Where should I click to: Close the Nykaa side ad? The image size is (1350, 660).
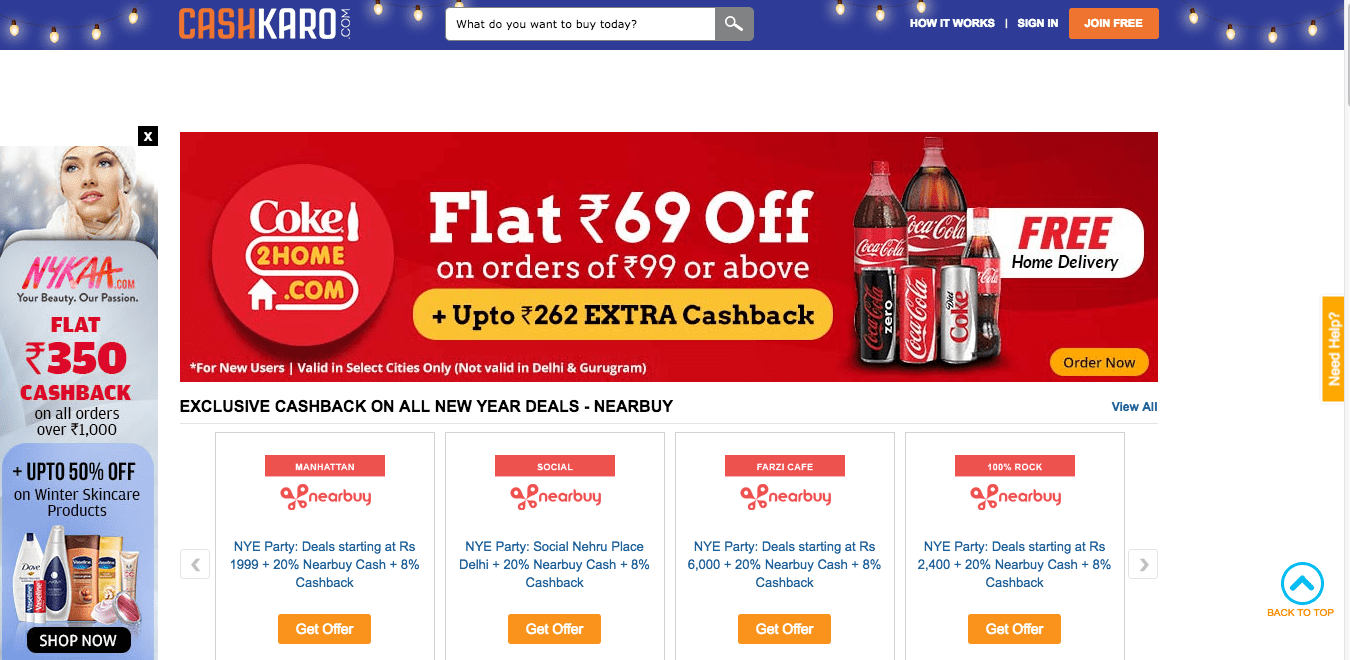148,136
